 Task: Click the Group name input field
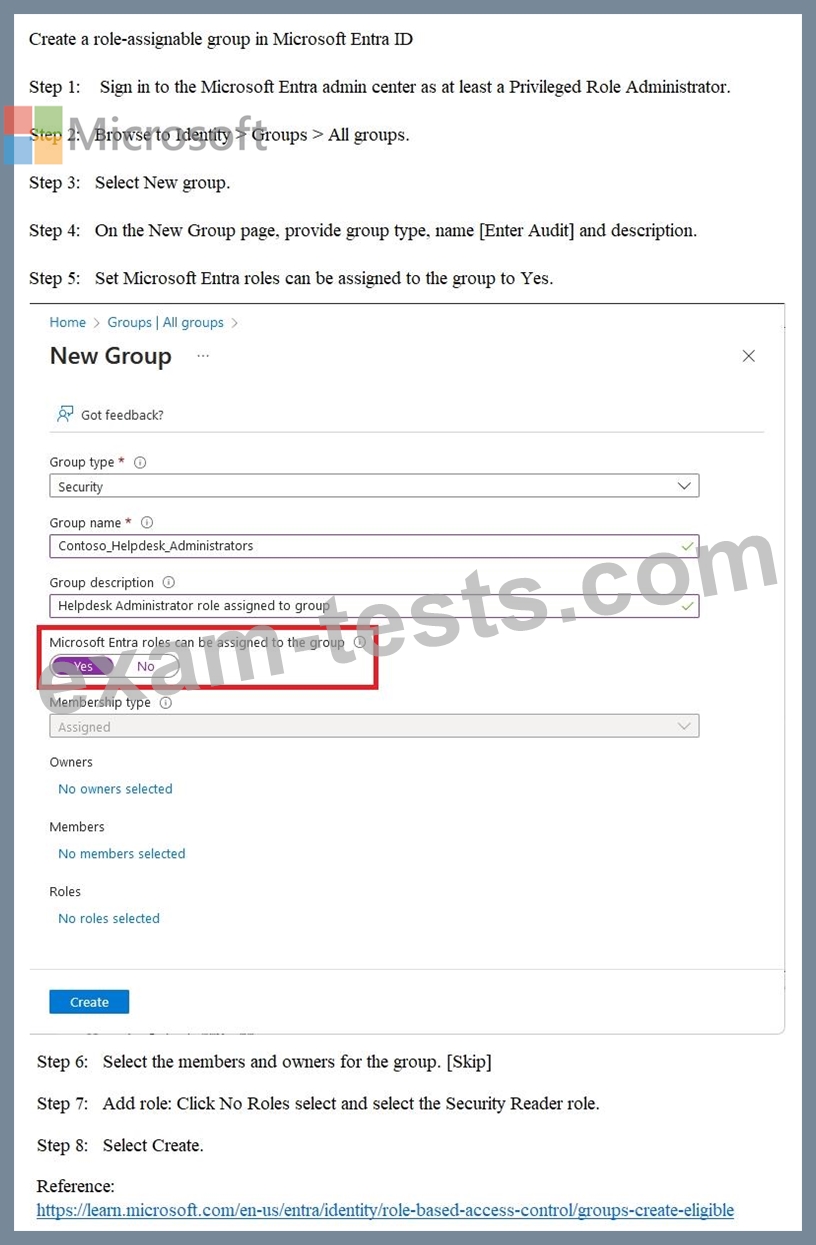(x=360, y=546)
